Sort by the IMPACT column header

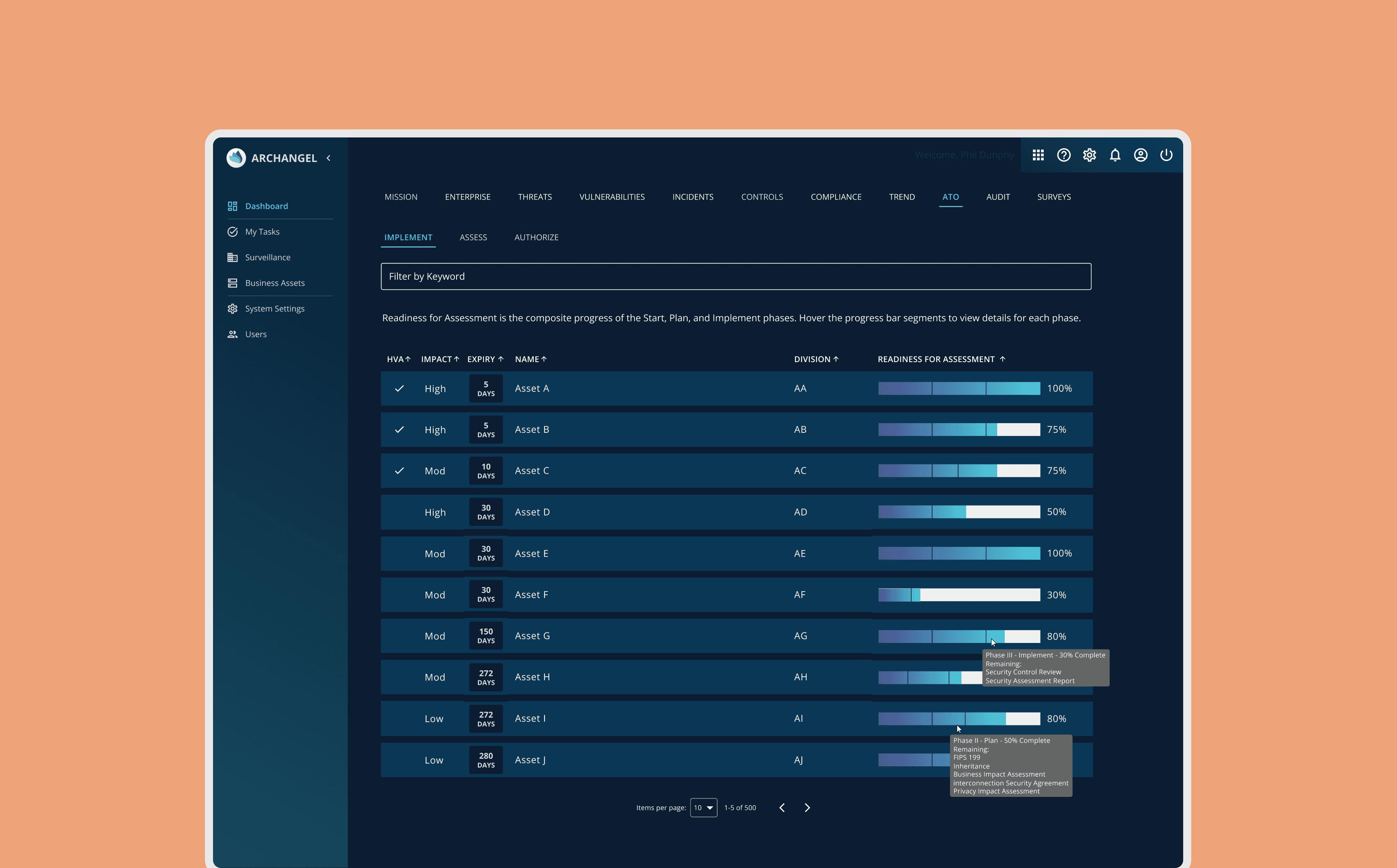(x=440, y=359)
